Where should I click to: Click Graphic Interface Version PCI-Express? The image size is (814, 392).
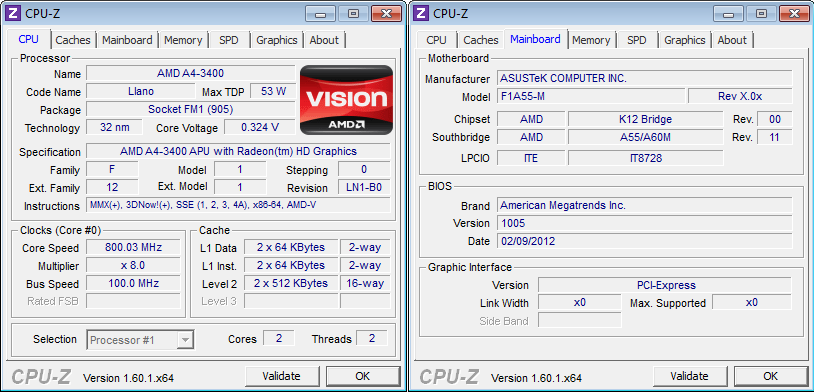665,285
